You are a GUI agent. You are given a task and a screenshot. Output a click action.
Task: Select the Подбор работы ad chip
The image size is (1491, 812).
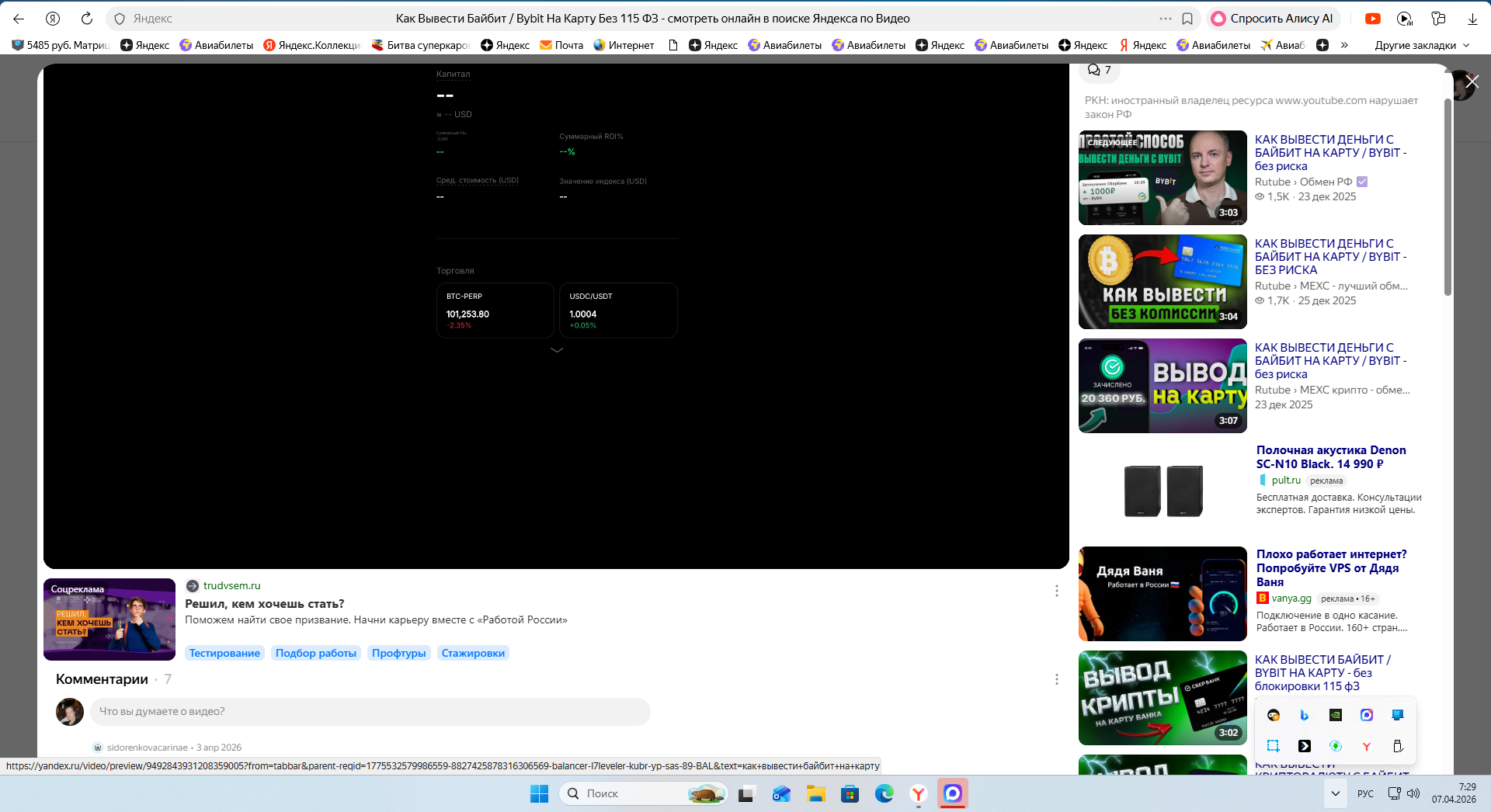pos(316,653)
